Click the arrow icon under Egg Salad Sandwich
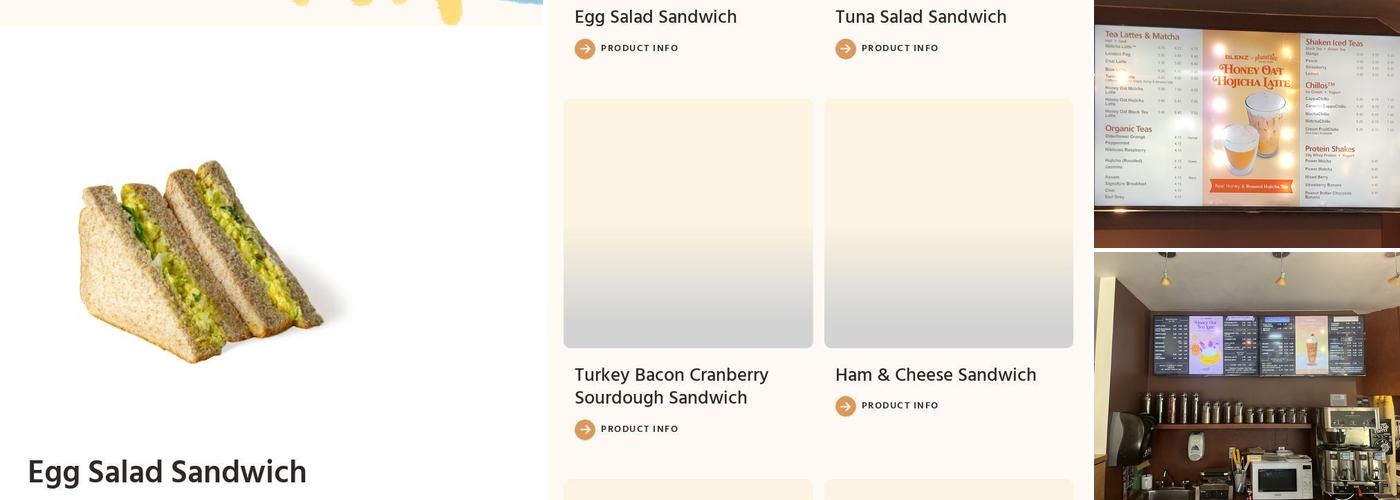Viewport: 1400px width, 500px height. point(585,49)
